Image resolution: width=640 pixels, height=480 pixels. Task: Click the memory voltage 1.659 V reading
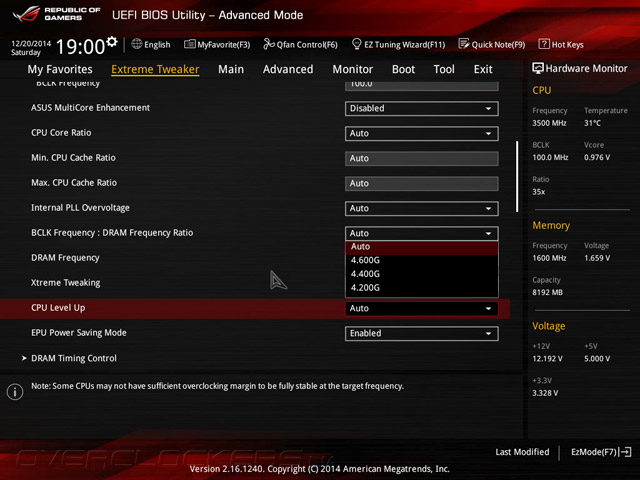pos(597,258)
